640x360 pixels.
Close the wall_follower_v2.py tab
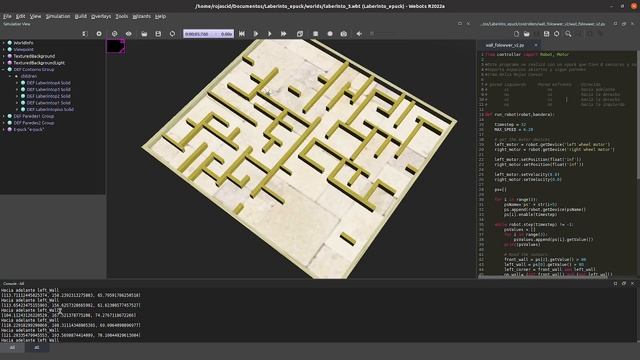(536, 45)
